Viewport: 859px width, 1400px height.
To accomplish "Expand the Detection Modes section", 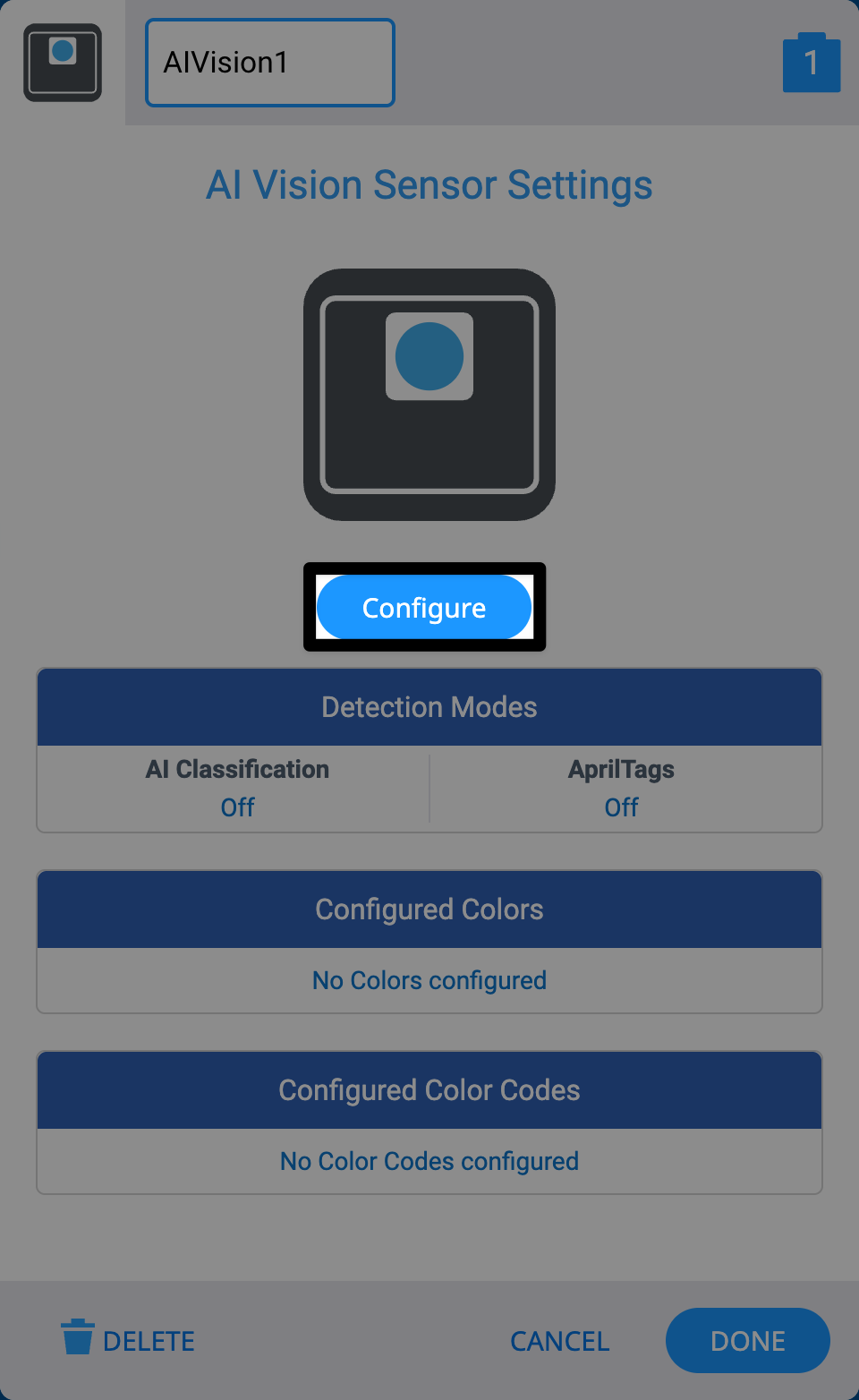I will coord(429,706).
